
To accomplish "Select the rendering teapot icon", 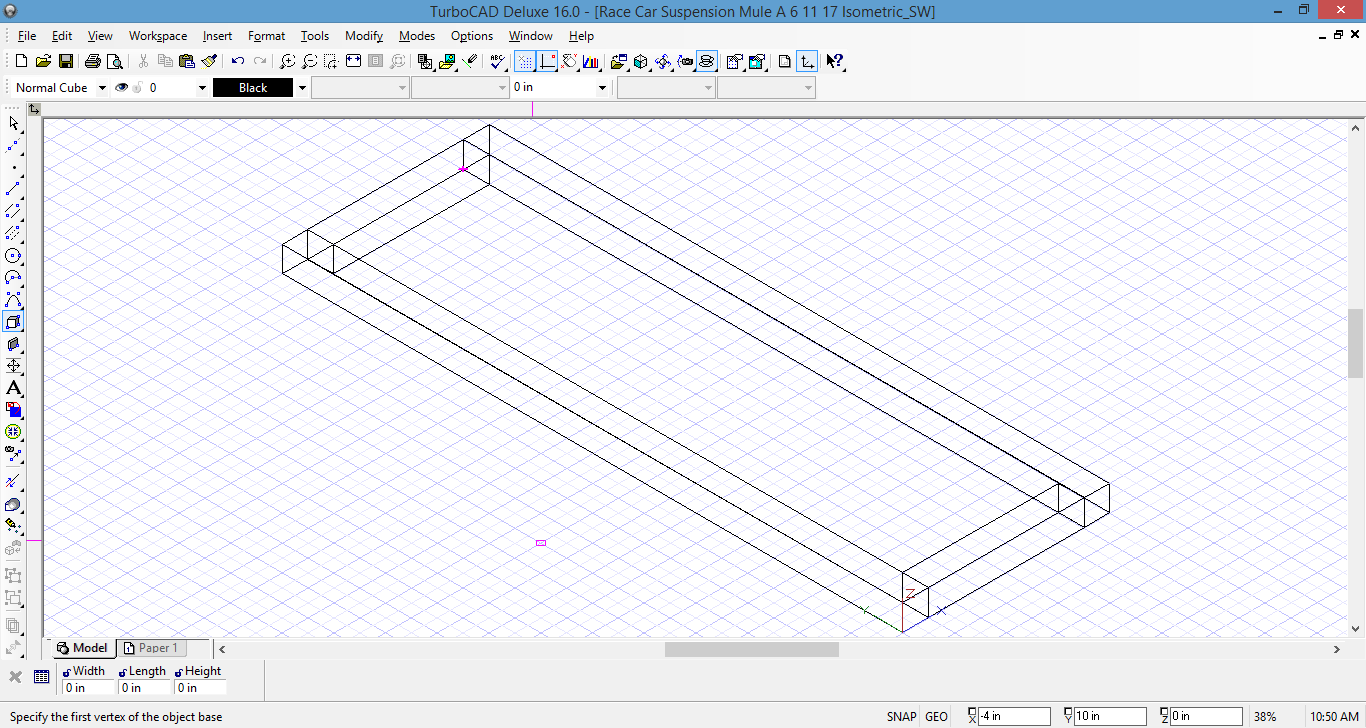I will click(706, 60).
